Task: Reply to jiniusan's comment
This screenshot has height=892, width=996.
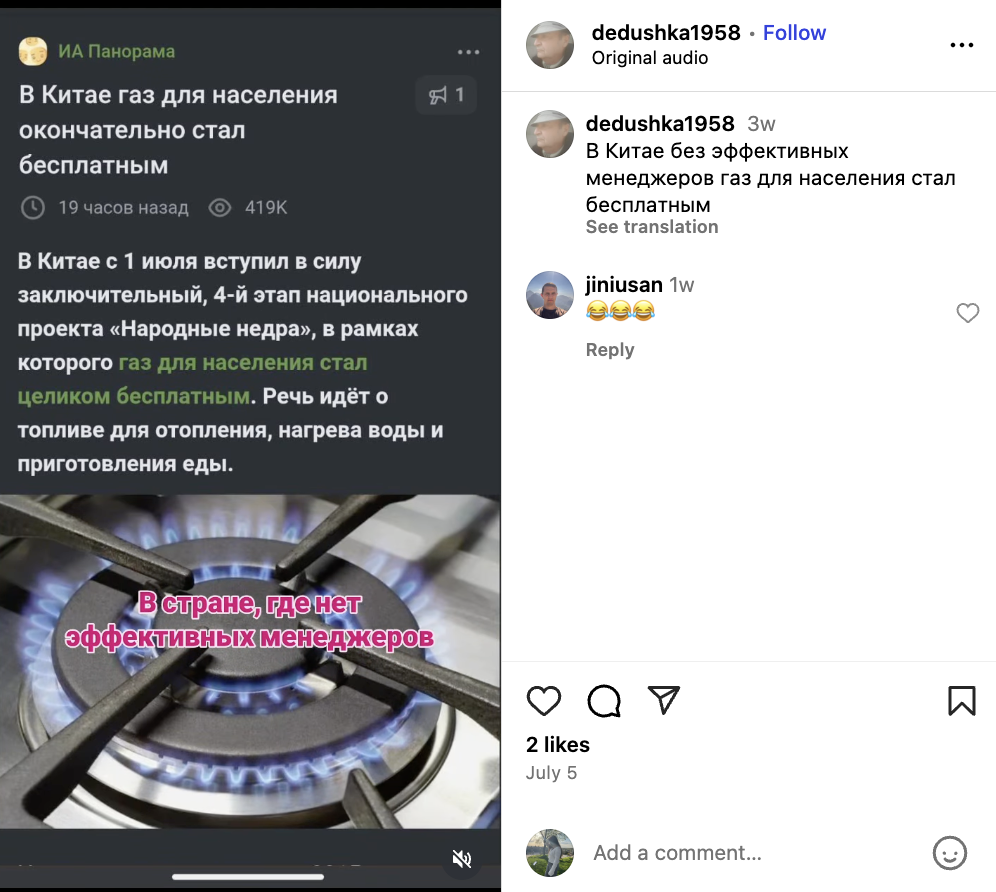Action: (x=610, y=349)
